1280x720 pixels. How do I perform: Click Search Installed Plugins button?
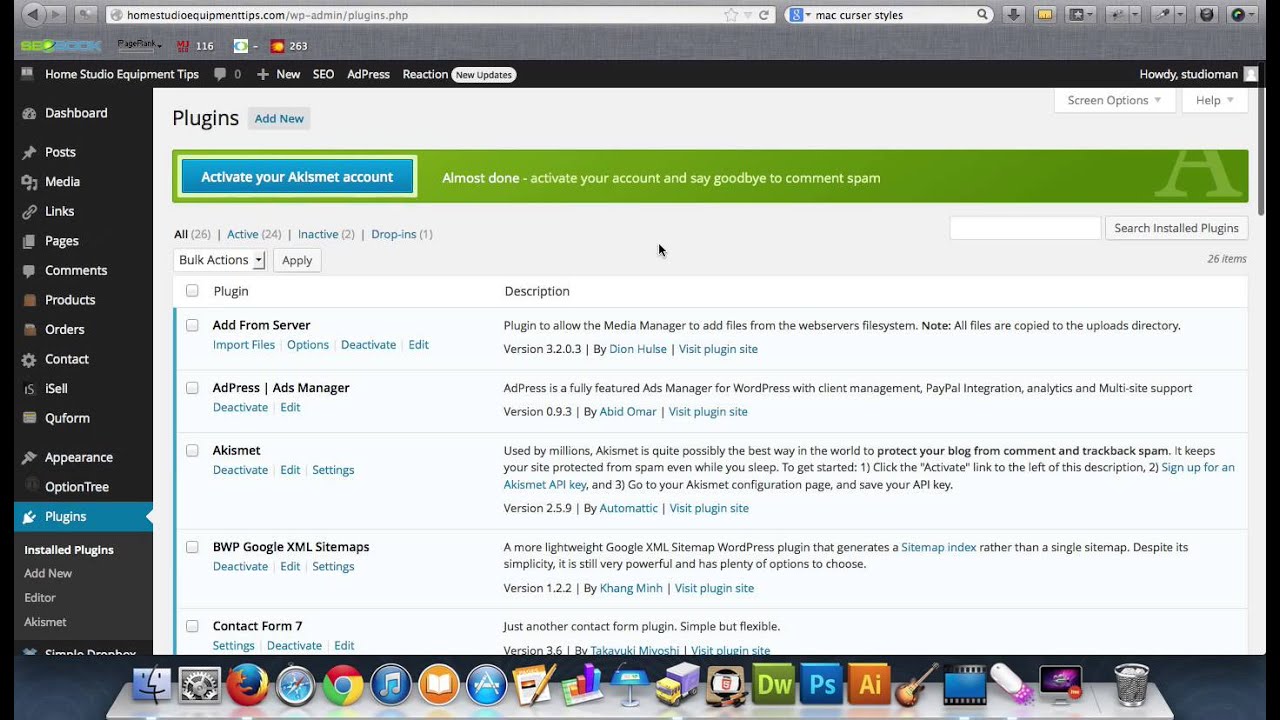[1176, 228]
